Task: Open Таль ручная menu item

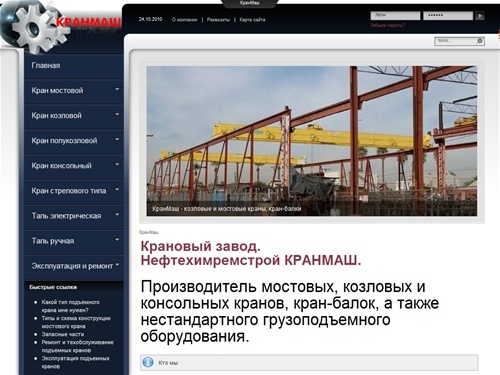Action: [74, 241]
